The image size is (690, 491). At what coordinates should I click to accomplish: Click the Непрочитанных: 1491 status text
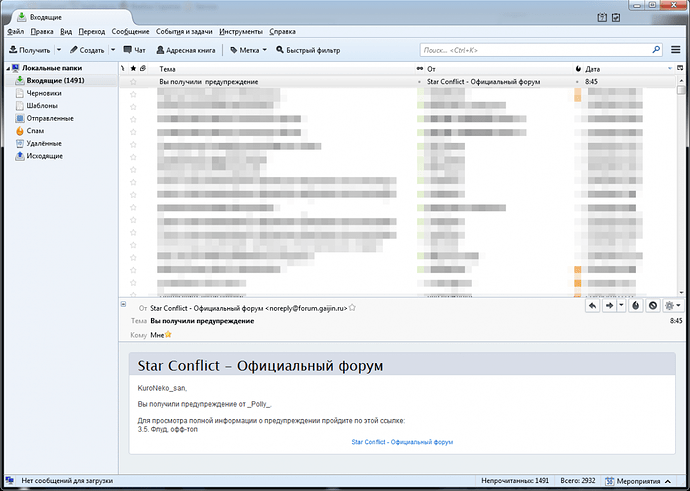pyautogui.click(x=515, y=481)
